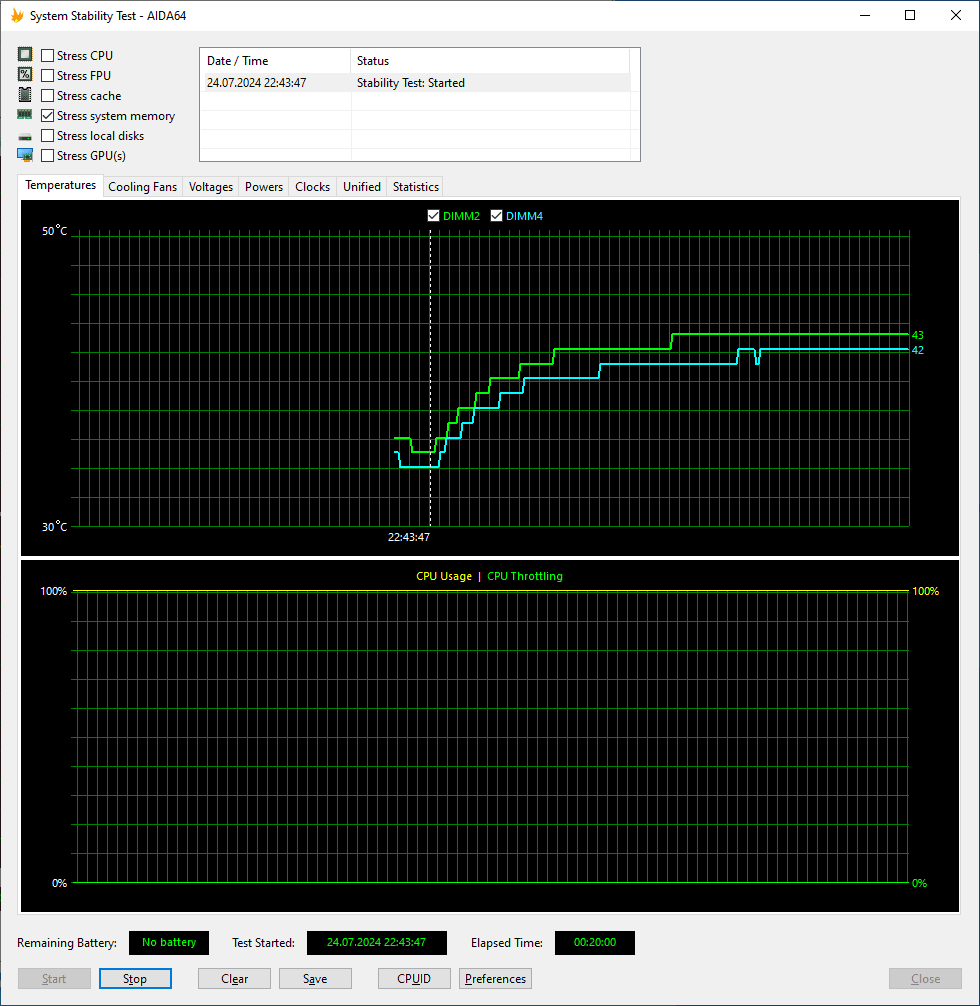Click the disk drive icon beside Stress local disks
980x1006 pixels.
pyautogui.click(x=25, y=136)
